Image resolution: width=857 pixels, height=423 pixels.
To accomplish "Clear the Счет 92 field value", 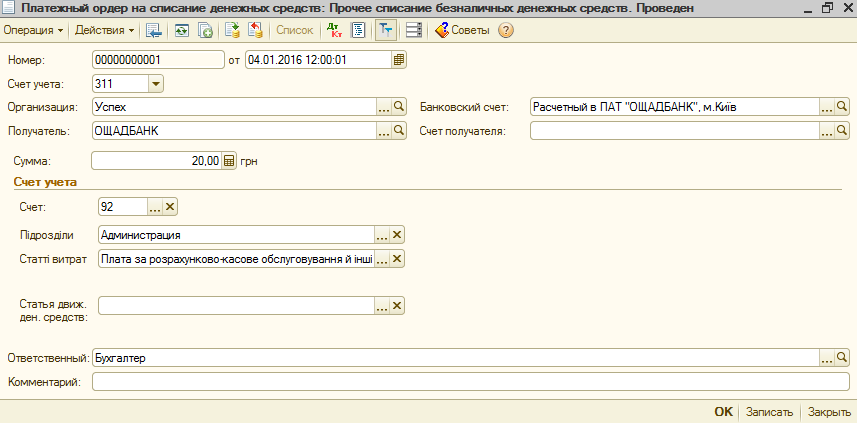I will [170, 207].
